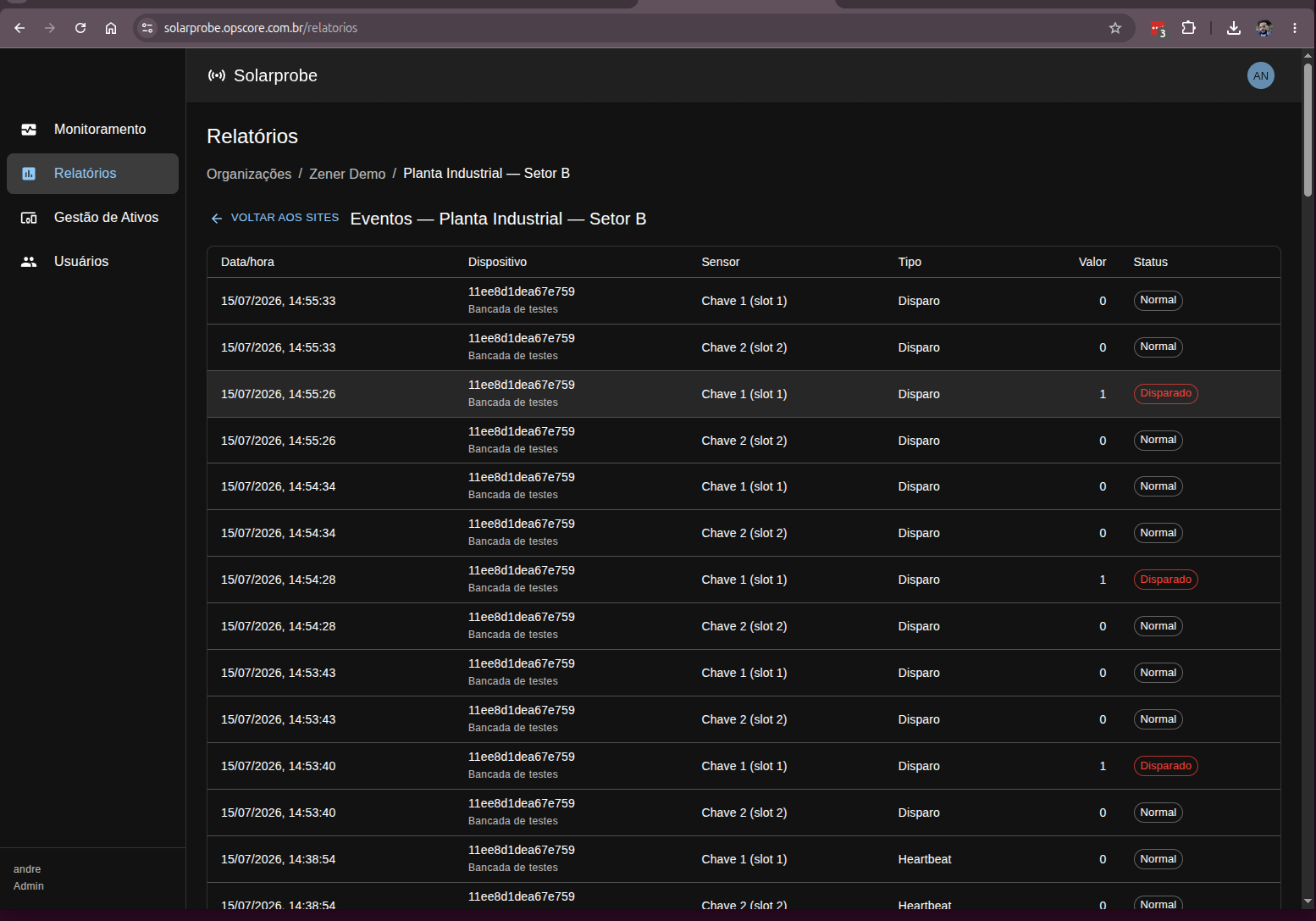Click the Usuários people icon
The height and width of the screenshot is (921, 1316).
click(29, 262)
